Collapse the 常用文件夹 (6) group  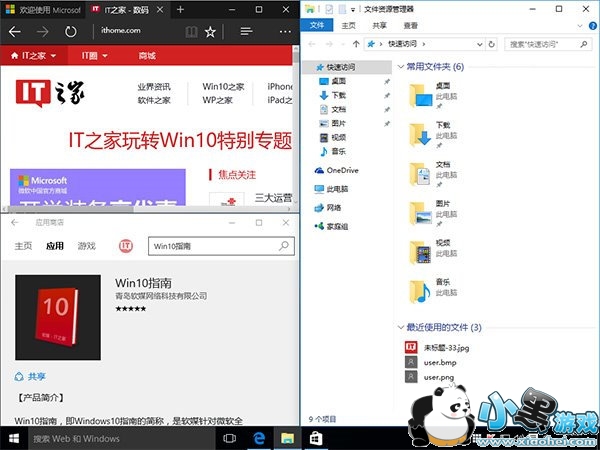click(401, 67)
